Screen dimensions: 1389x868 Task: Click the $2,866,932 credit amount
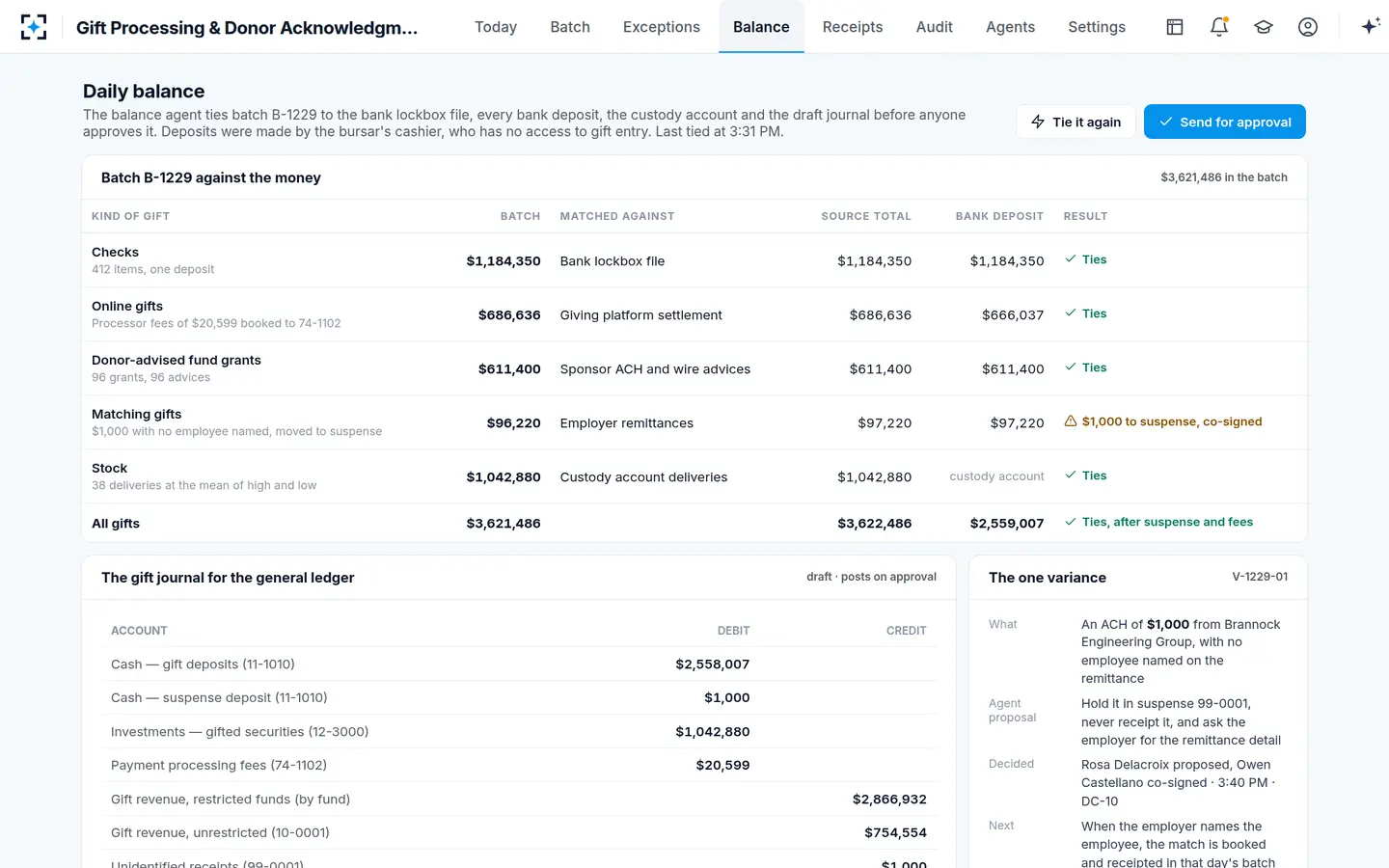889,799
